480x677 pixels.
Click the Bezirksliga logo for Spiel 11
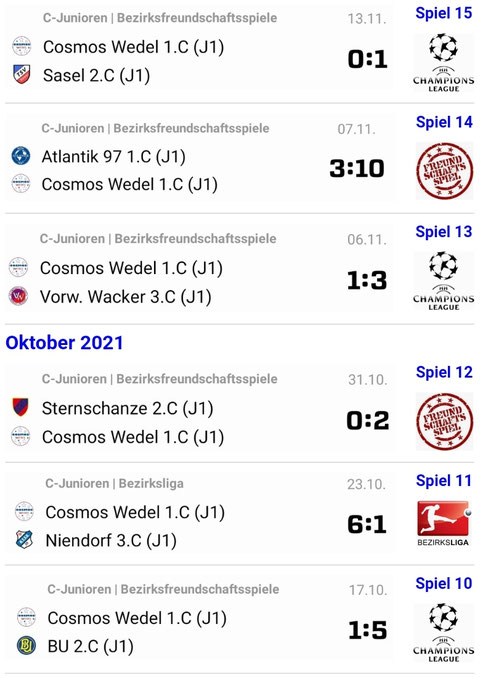(x=443, y=523)
